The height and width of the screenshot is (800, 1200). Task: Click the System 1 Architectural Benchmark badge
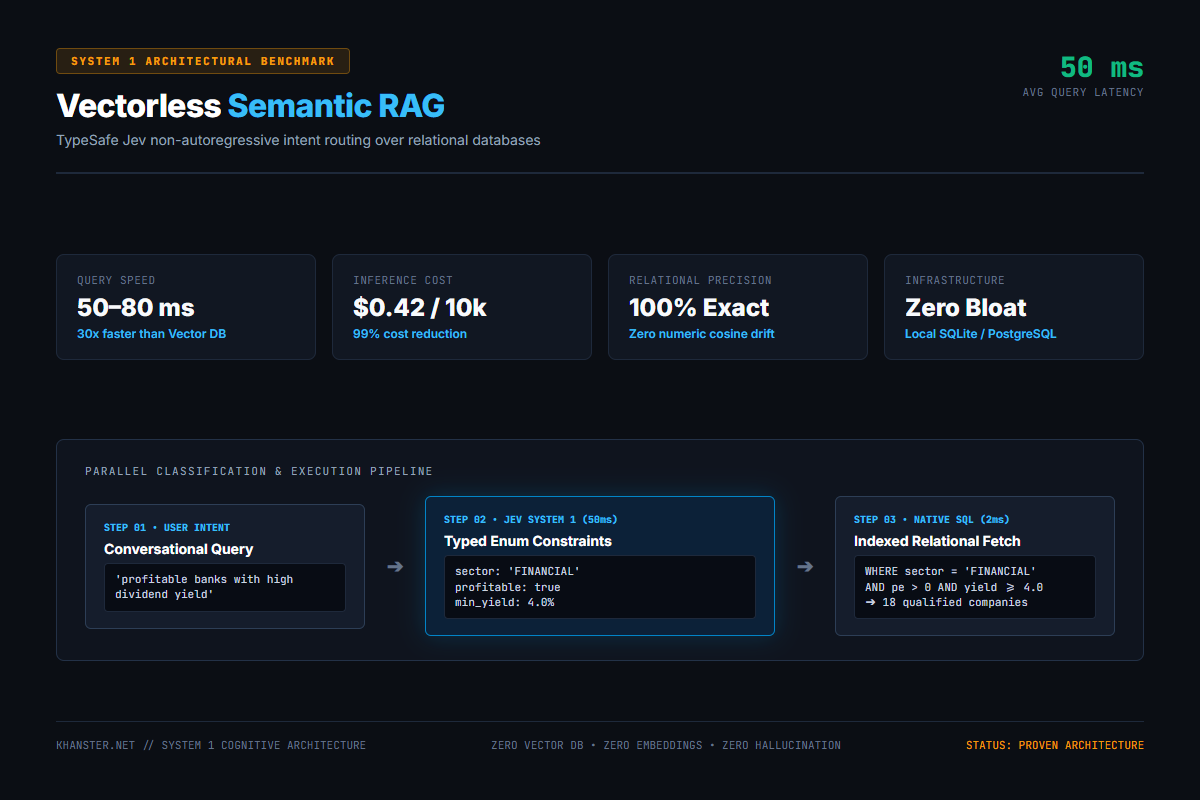(203, 61)
